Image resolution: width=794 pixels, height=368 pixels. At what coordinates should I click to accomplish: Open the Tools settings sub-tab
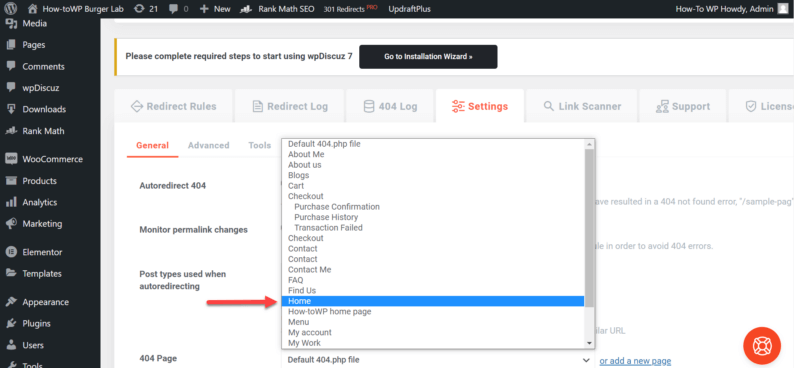pyautogui.click(x=260, y=145)
